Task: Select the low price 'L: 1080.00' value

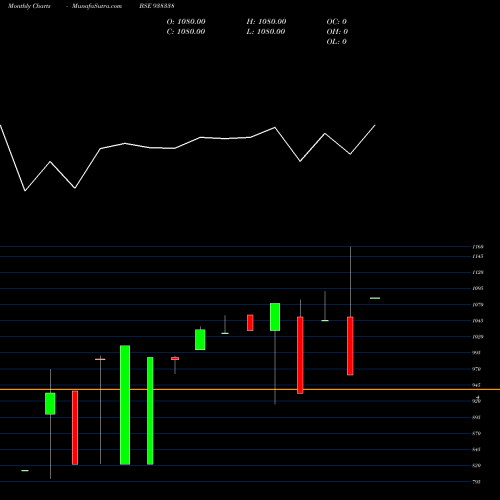Action: pyautogui.click(x=266, y=32)
